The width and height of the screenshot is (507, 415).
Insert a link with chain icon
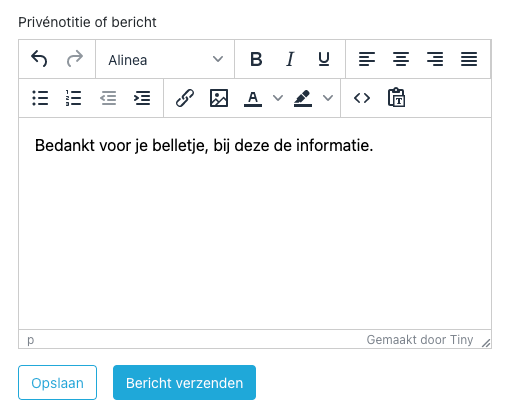click(185, 98)
